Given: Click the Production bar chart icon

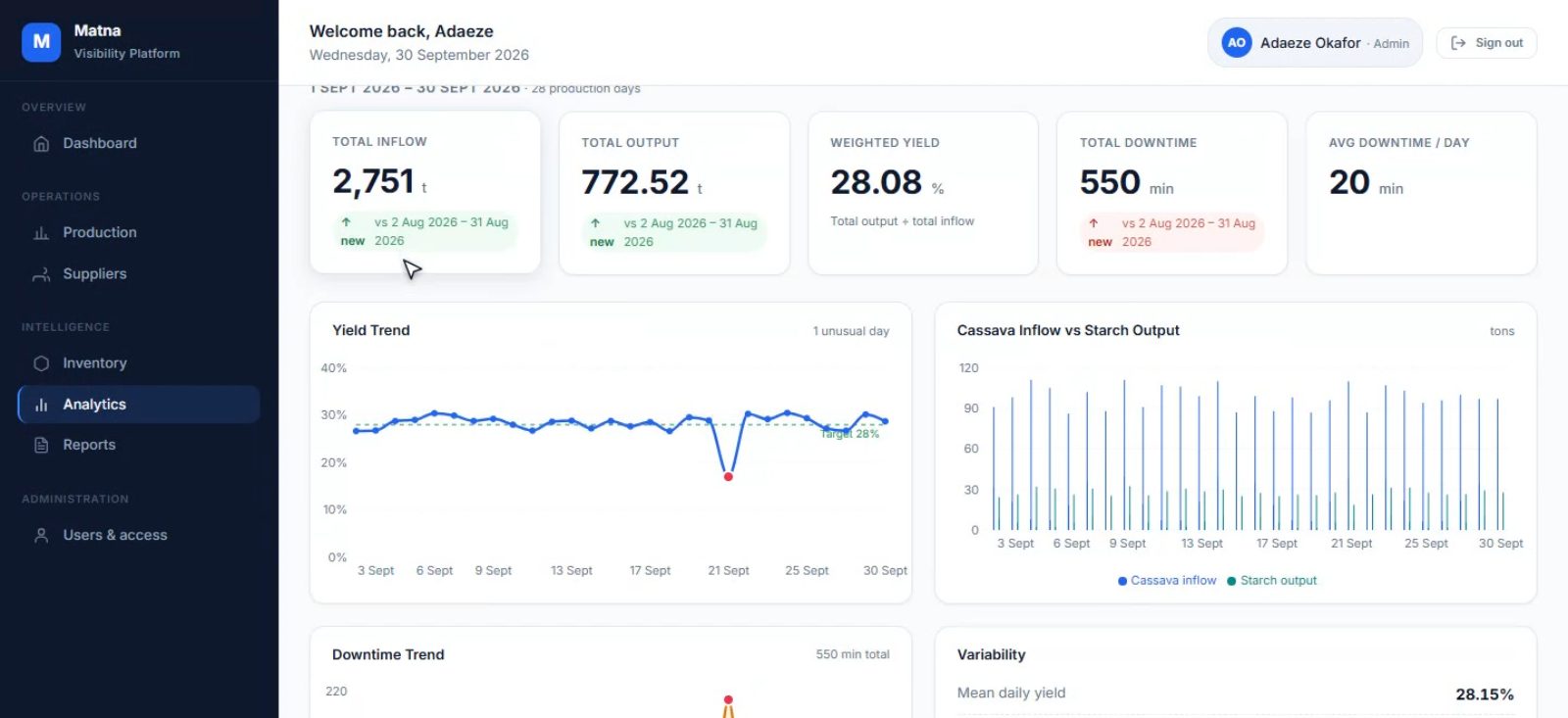Looking at the screenshot, I should point(41,233).
